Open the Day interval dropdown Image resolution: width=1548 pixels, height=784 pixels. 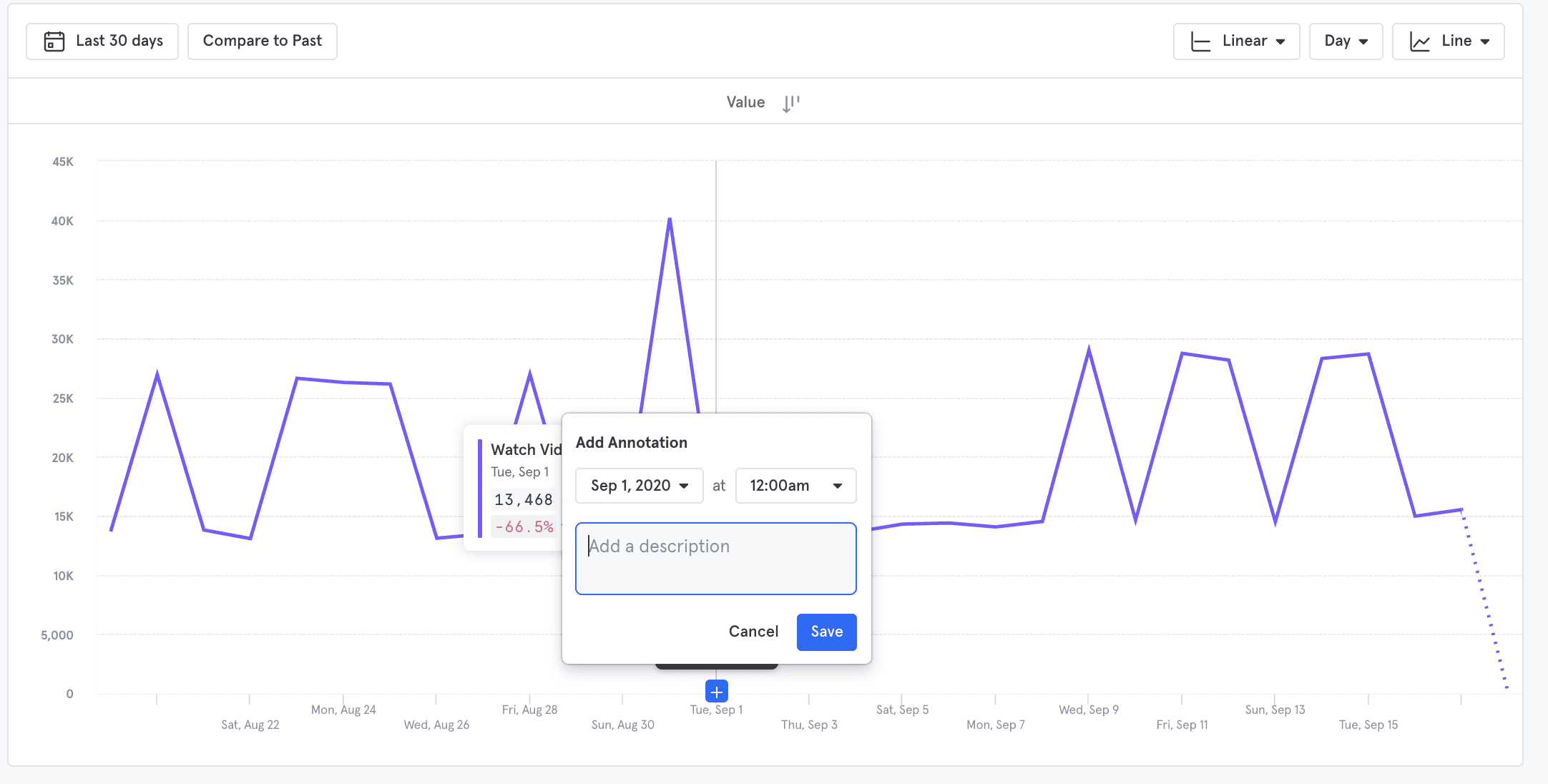(1346, 41)
